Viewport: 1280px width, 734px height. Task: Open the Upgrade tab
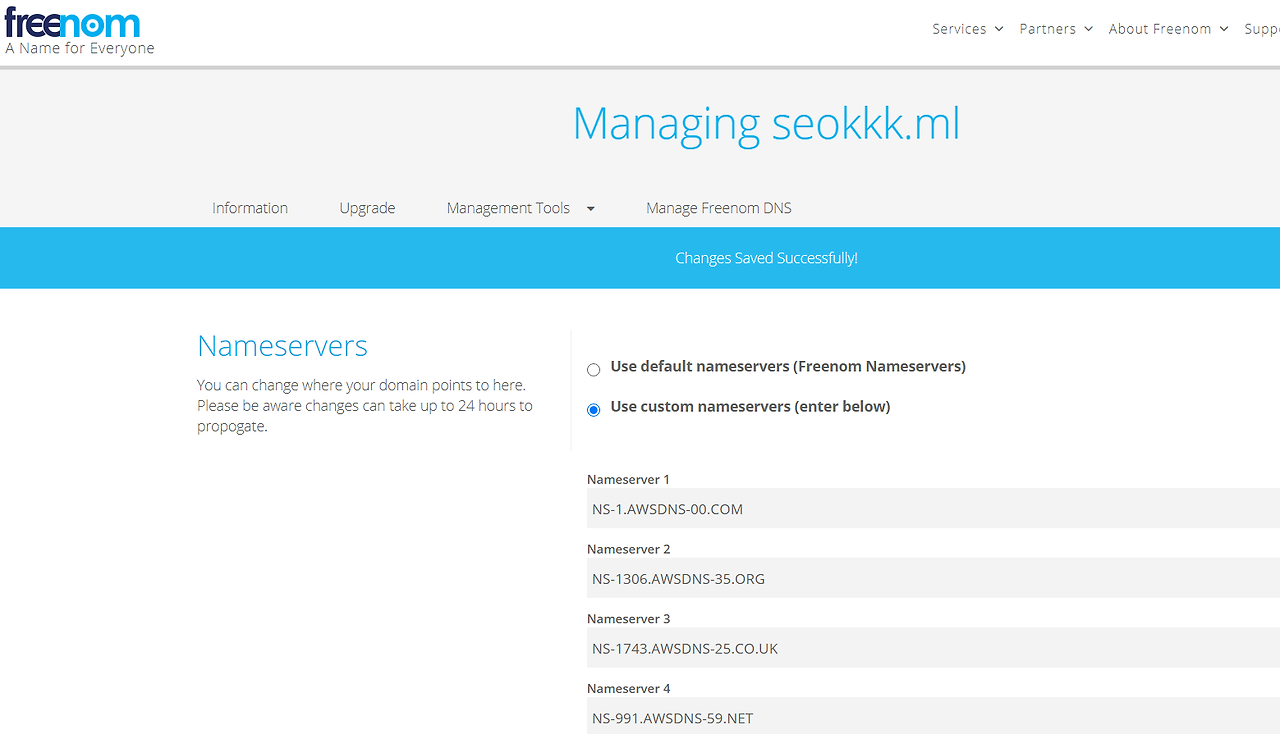pyautogui.click(x=367, y=208)
